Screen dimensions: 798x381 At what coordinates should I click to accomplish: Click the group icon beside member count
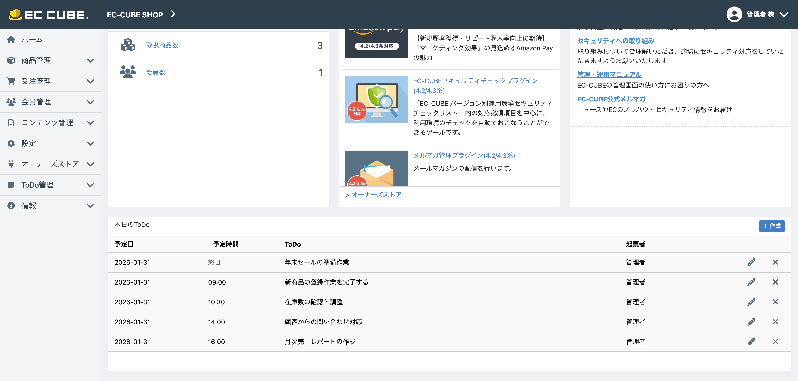tap(128, 72)
